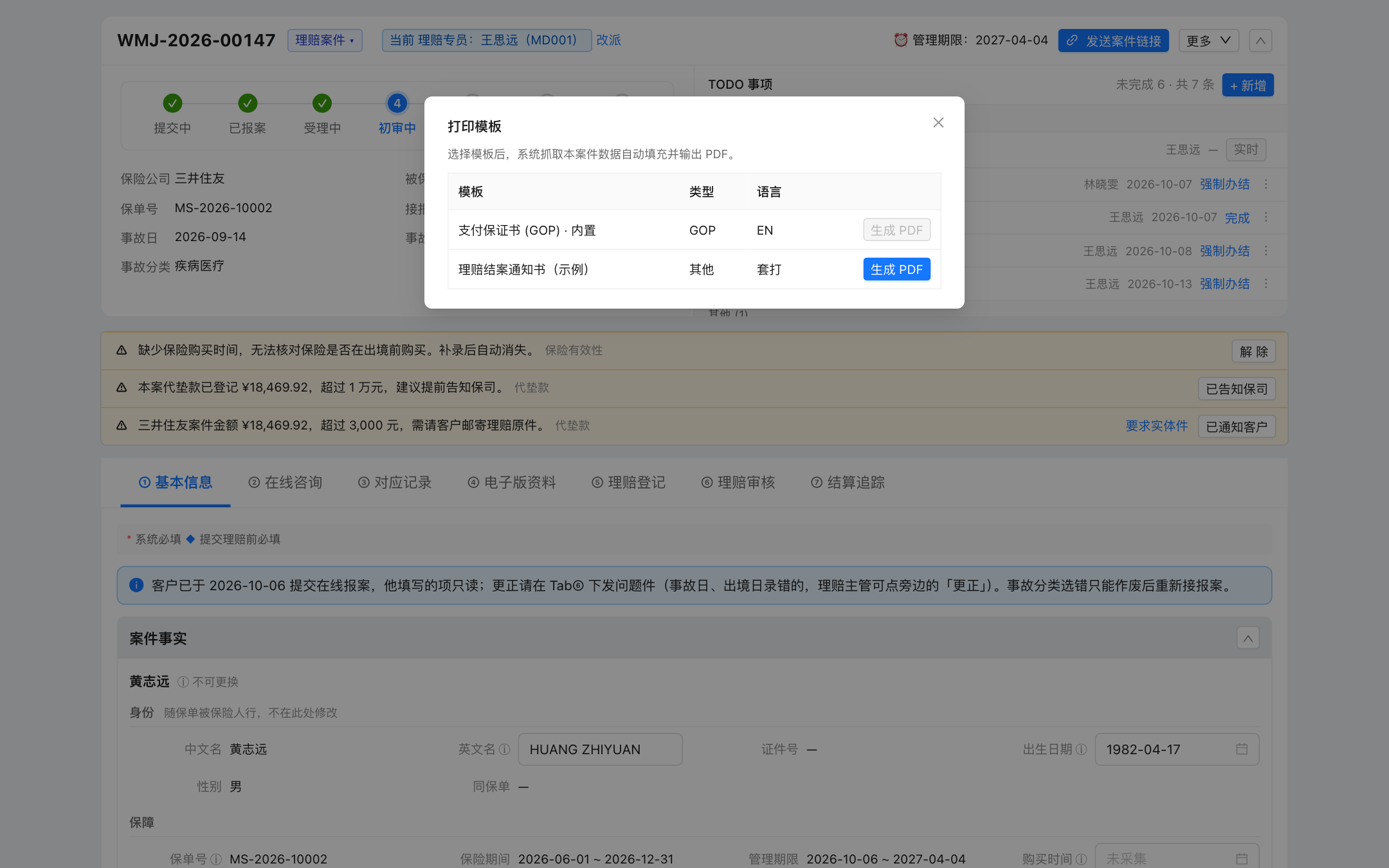Click the step 4 初审中 icon
The width and height of the screenshot is (1389, 868).
coord(397,103)
